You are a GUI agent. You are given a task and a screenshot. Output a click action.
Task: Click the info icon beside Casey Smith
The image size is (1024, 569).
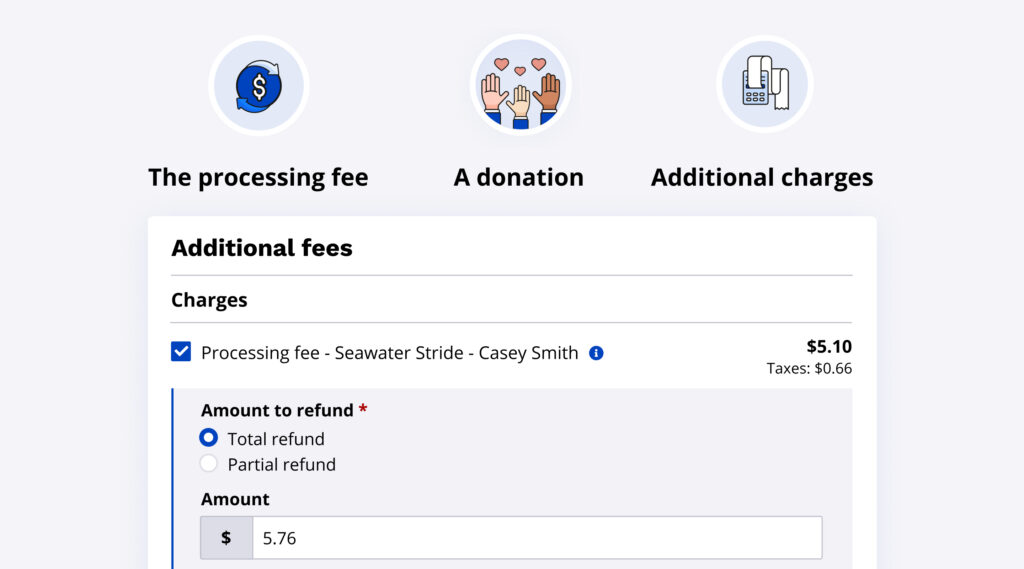596,353
